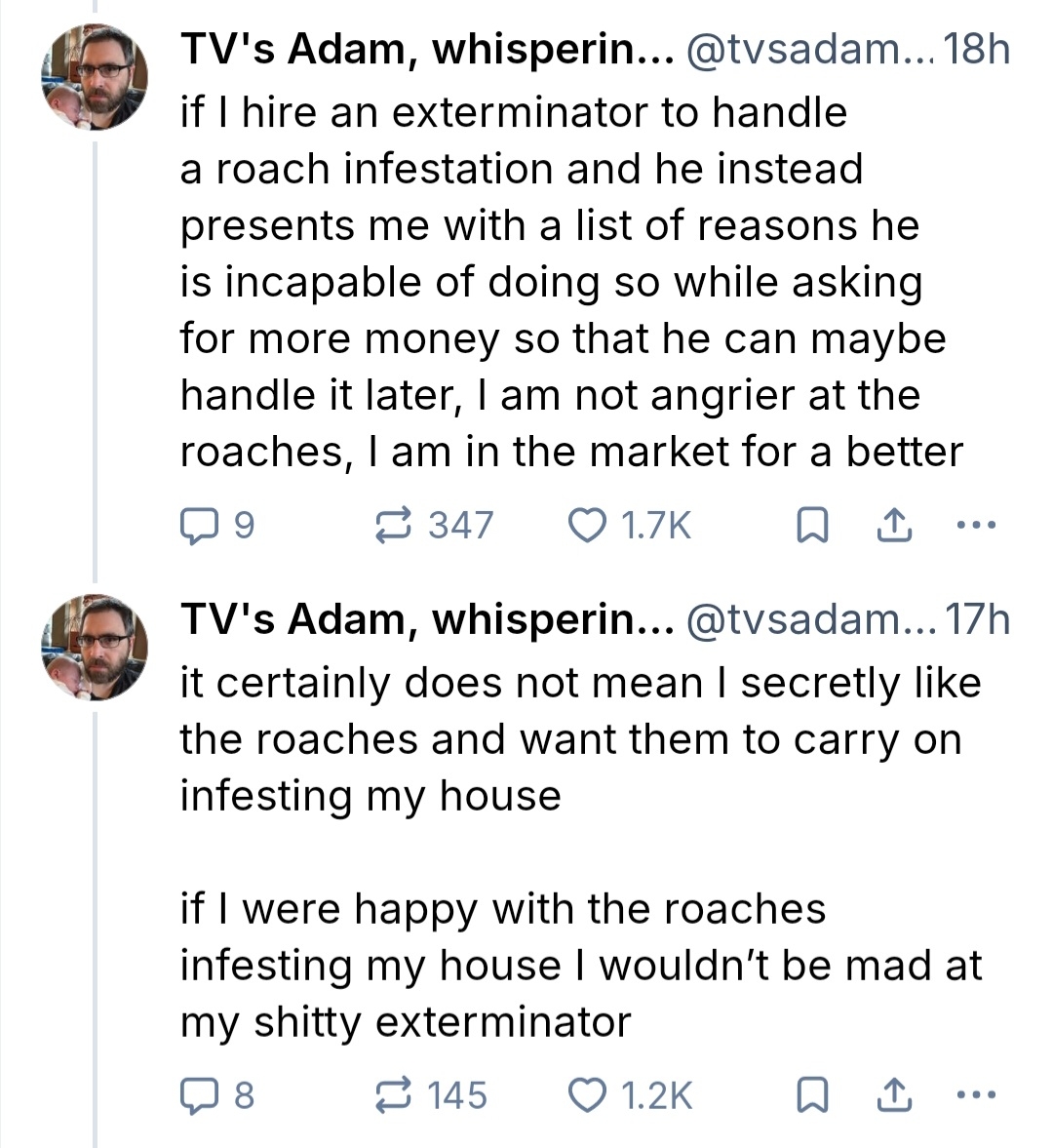Open profile picture on the second post
The image size is (1053, 1148).
(95, 649)
